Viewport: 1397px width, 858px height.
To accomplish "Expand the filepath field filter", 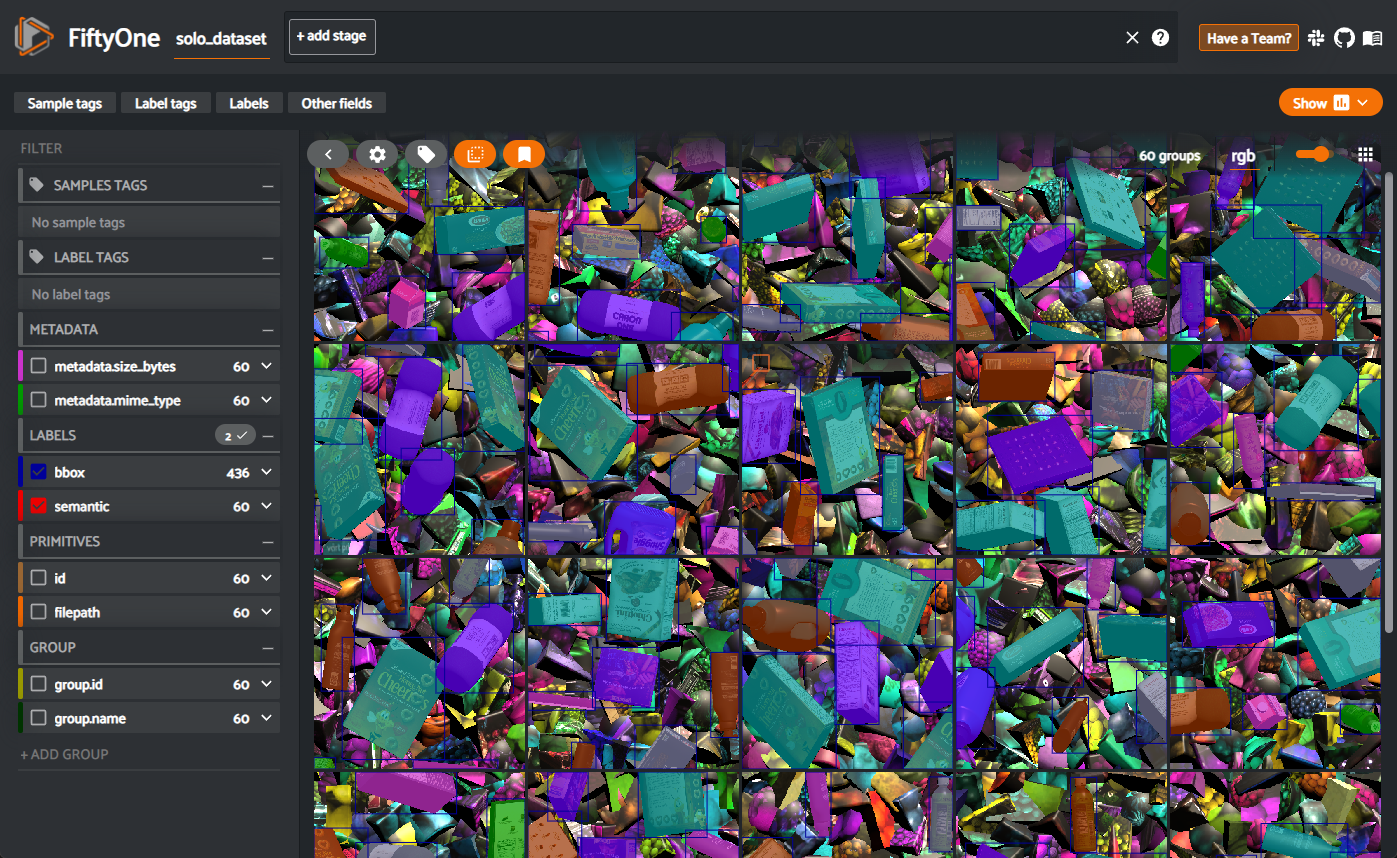I will click(x=266, y=613).
